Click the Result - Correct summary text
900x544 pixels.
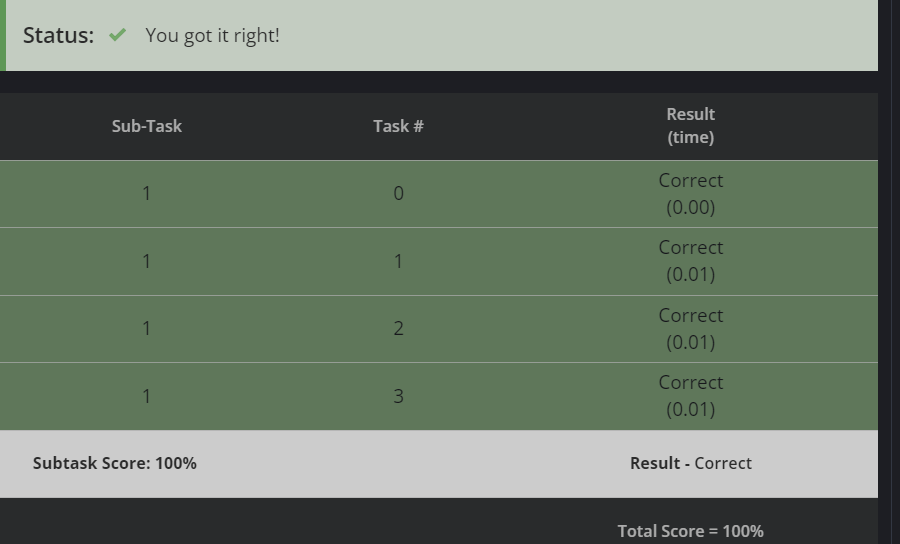(690, 463)
